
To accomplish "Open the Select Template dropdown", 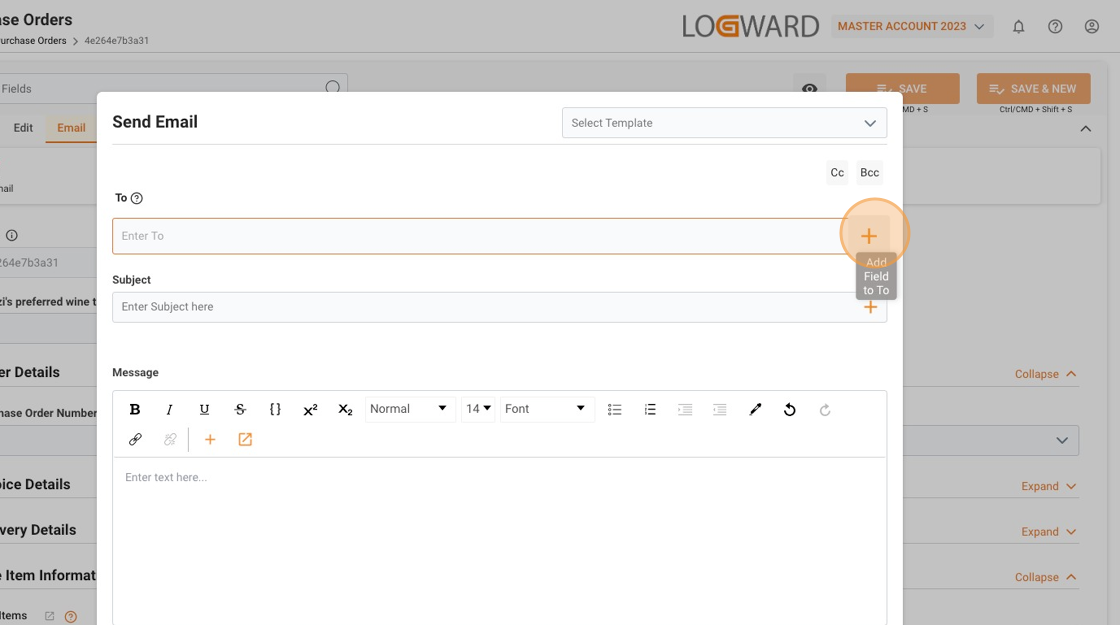I will click(x=724, y=123).
